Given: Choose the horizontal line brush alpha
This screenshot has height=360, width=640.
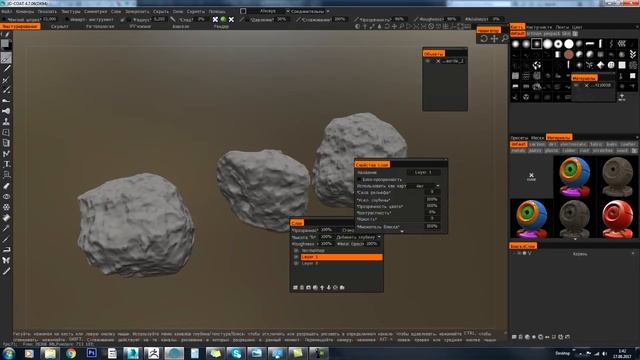Looking at the screenshot, I should (x=590, y=44).
